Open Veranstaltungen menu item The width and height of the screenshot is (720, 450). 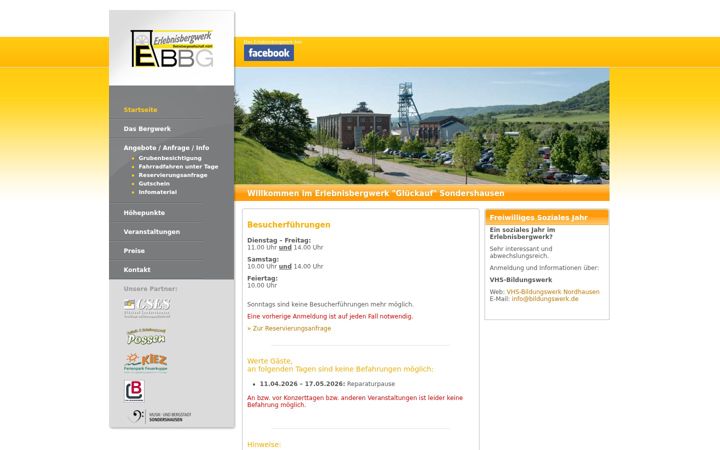coord(152,232)
